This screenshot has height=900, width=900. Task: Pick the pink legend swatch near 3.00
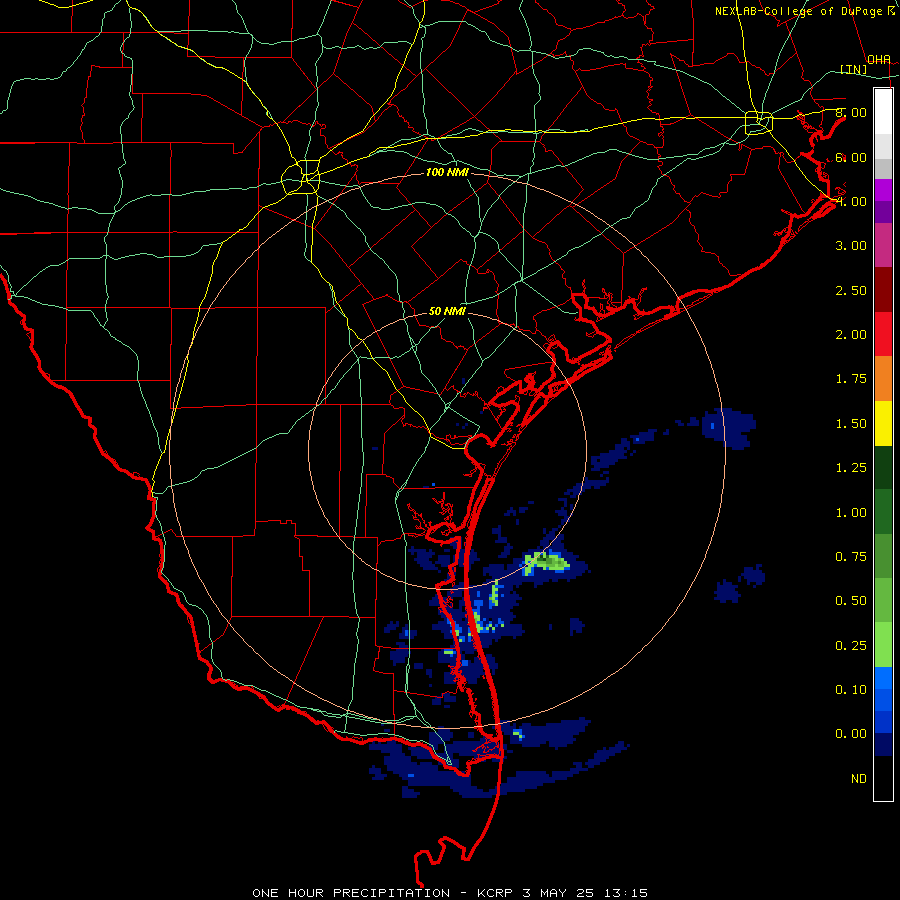(883, 245)
